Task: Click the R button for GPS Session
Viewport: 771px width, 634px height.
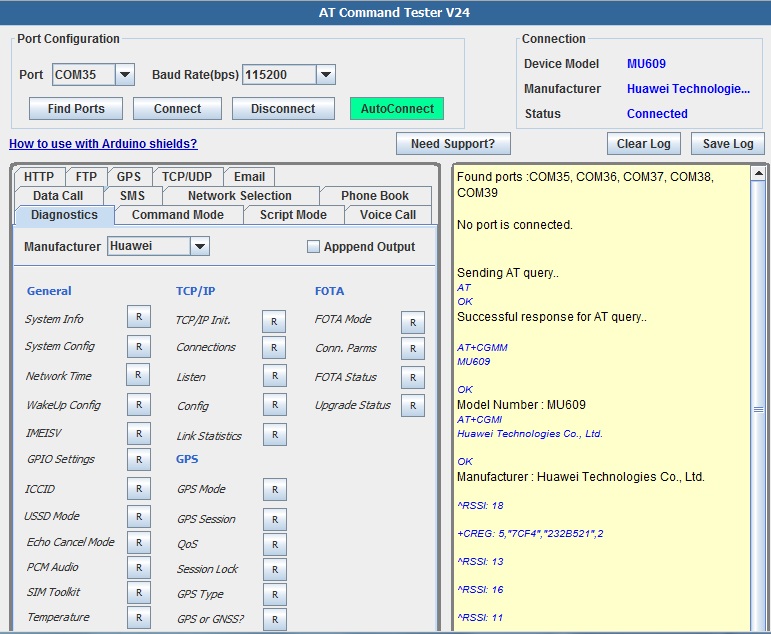Action: coord(275,520)
